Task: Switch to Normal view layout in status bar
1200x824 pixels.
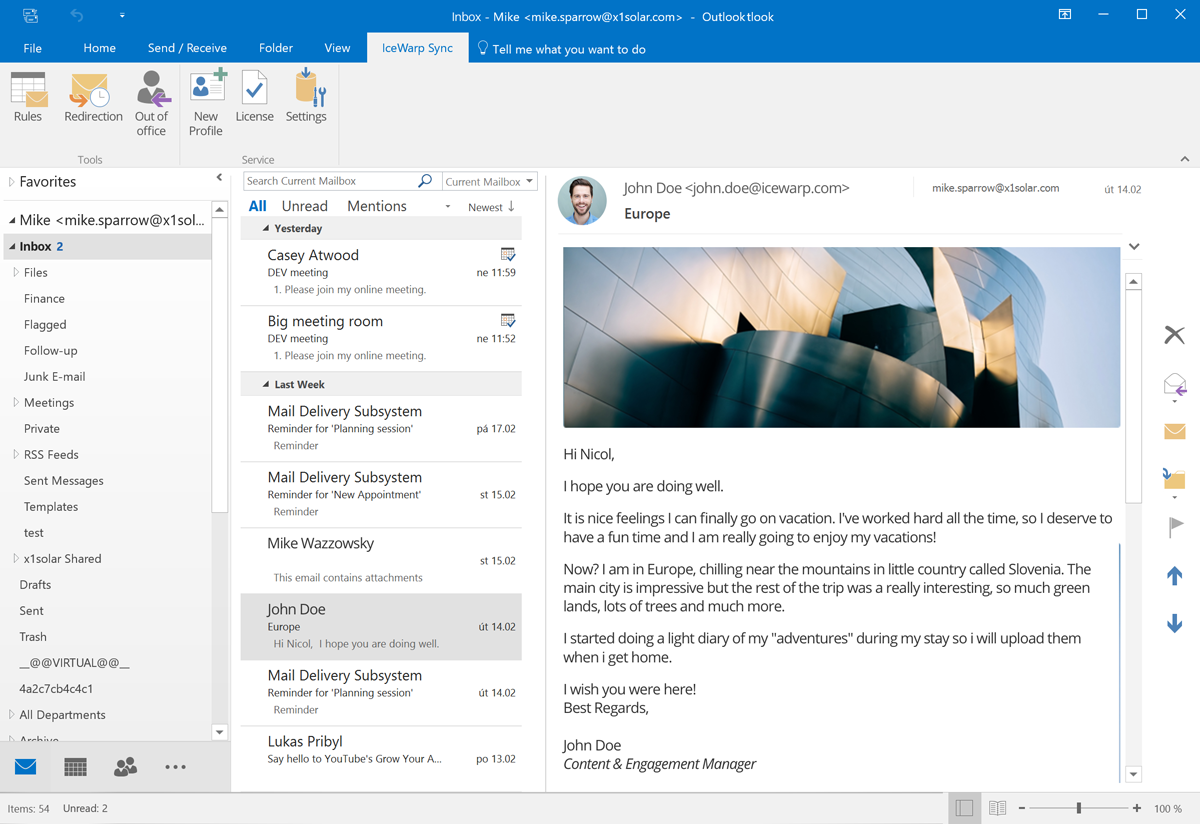Action: point(964,808)
